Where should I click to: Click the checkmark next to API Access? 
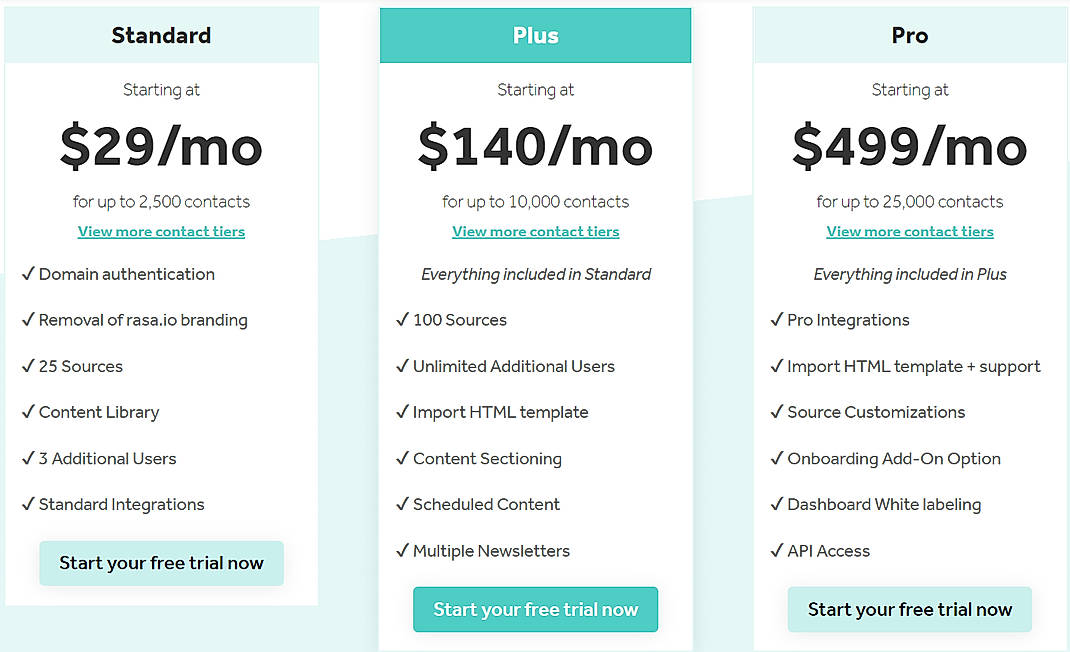pos(777,551)
